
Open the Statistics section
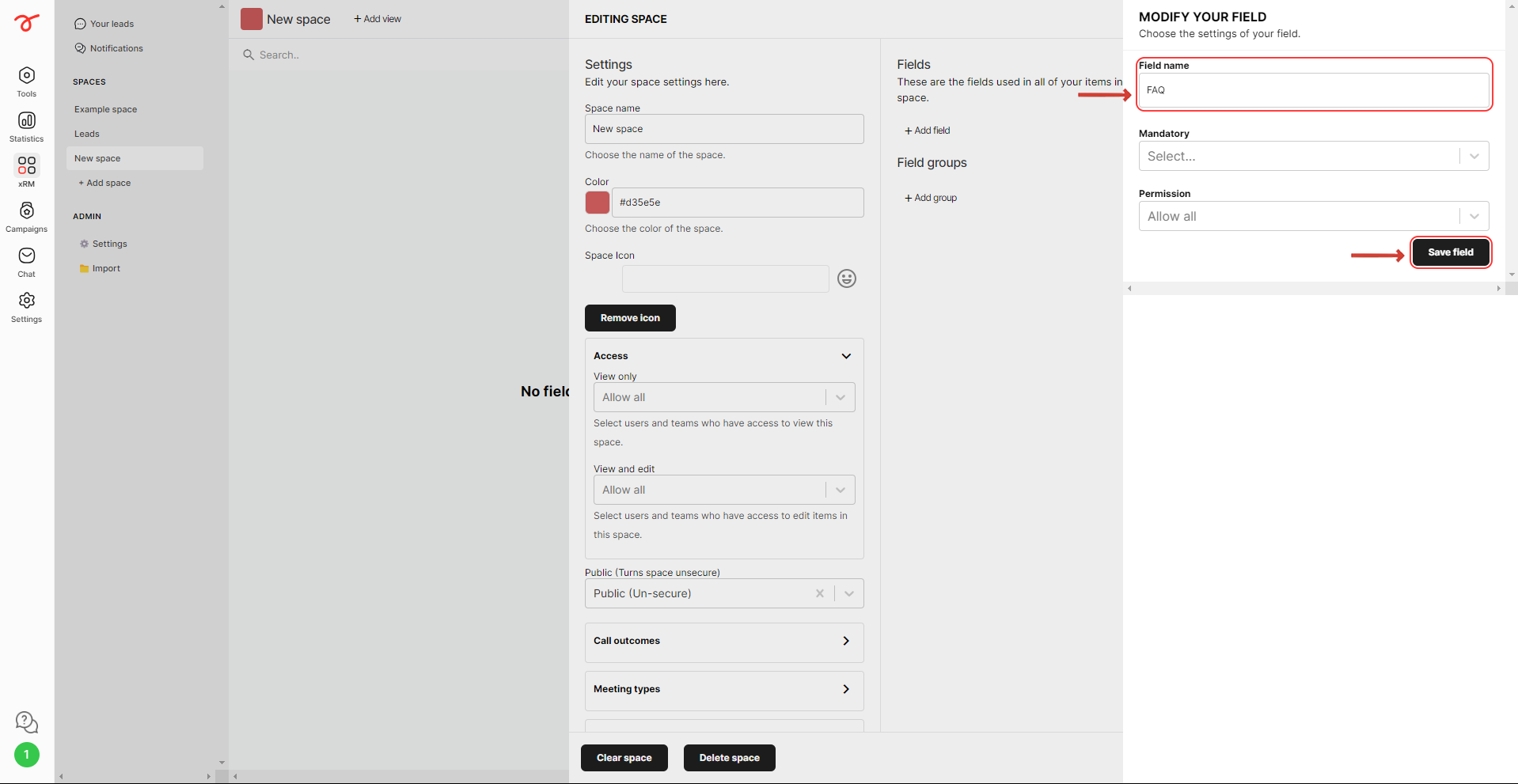26,127
